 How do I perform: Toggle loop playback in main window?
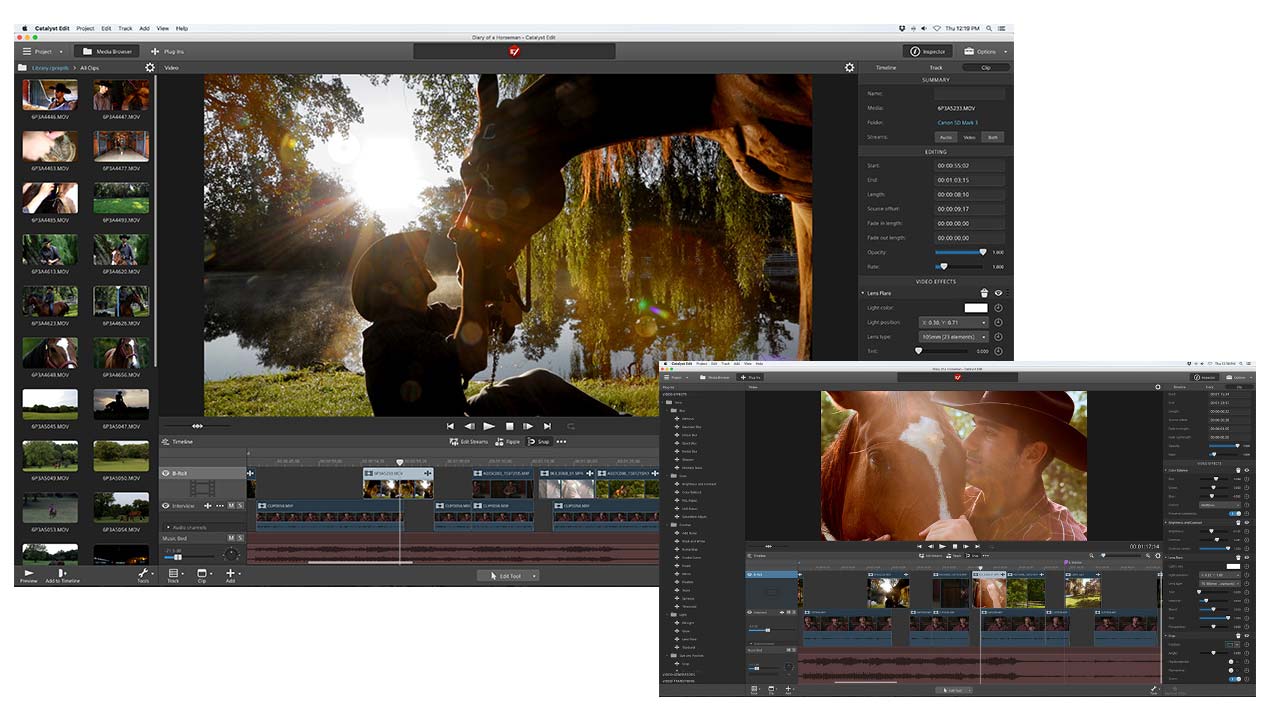[571, 426]
